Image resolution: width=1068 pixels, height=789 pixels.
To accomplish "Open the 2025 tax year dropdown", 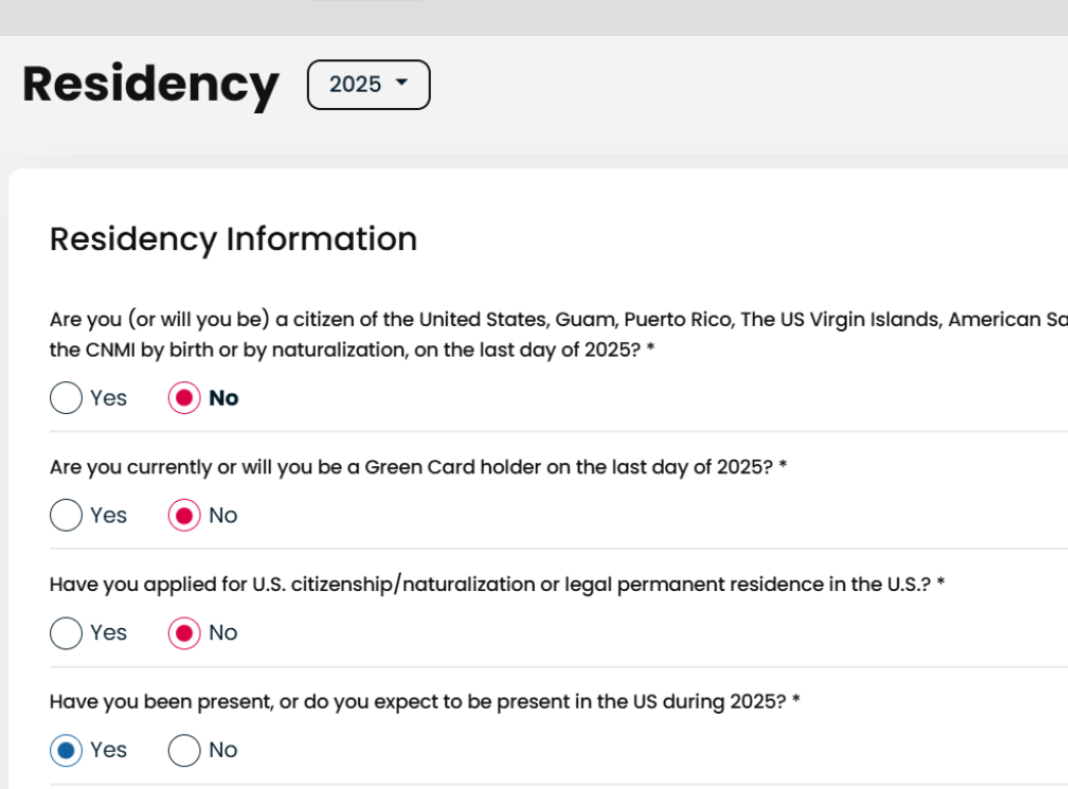I will coord(368,85).
